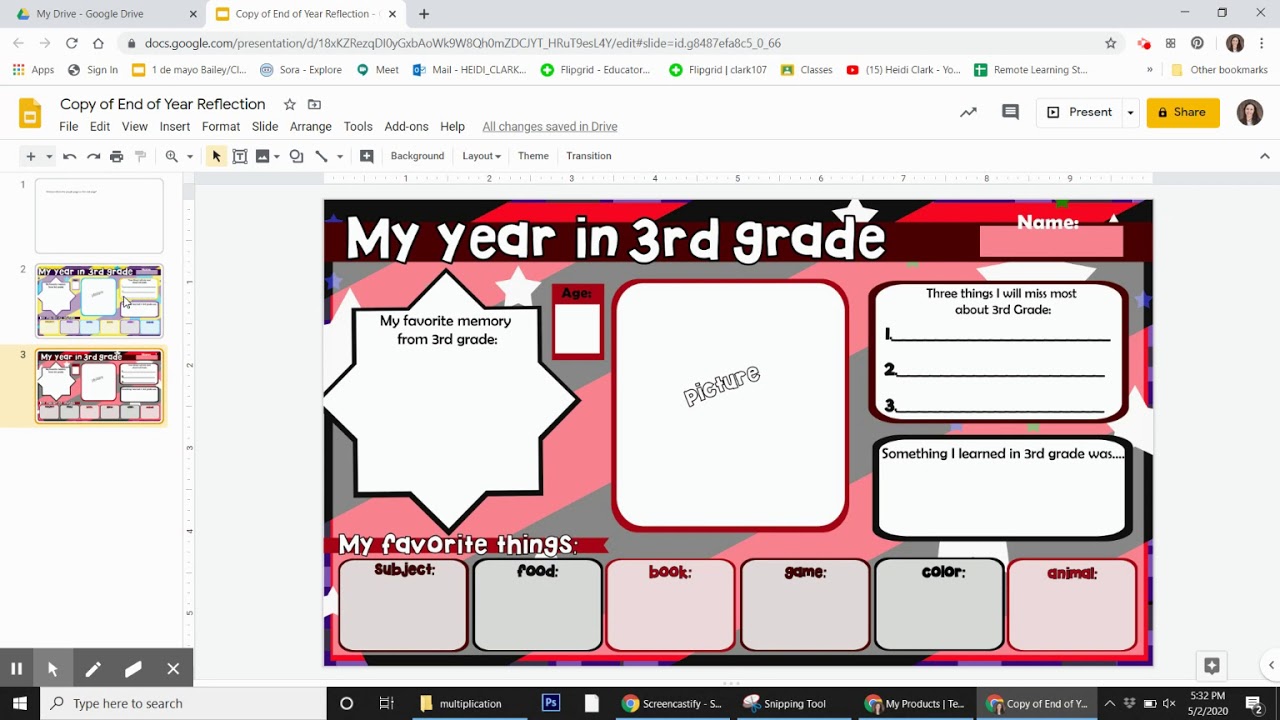The image size is (1280, 720).
Task: Click the Print icon in toolbar
Action: (117, 156)
